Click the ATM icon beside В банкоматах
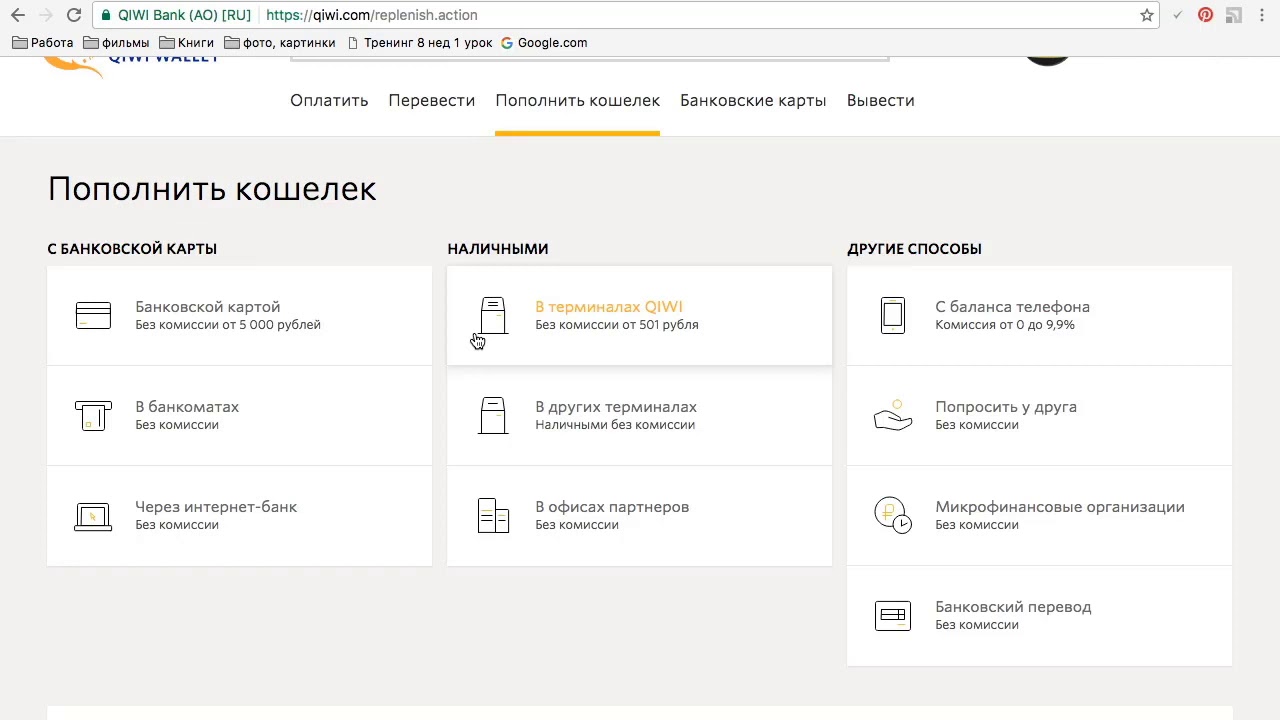1280x720 pixels. click(93, 416)
